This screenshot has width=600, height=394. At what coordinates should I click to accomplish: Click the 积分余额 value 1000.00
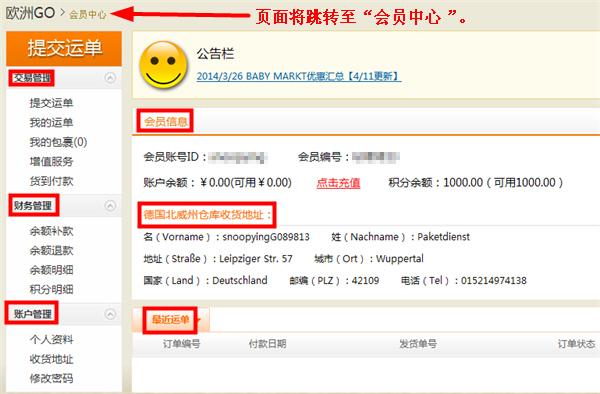463,182
